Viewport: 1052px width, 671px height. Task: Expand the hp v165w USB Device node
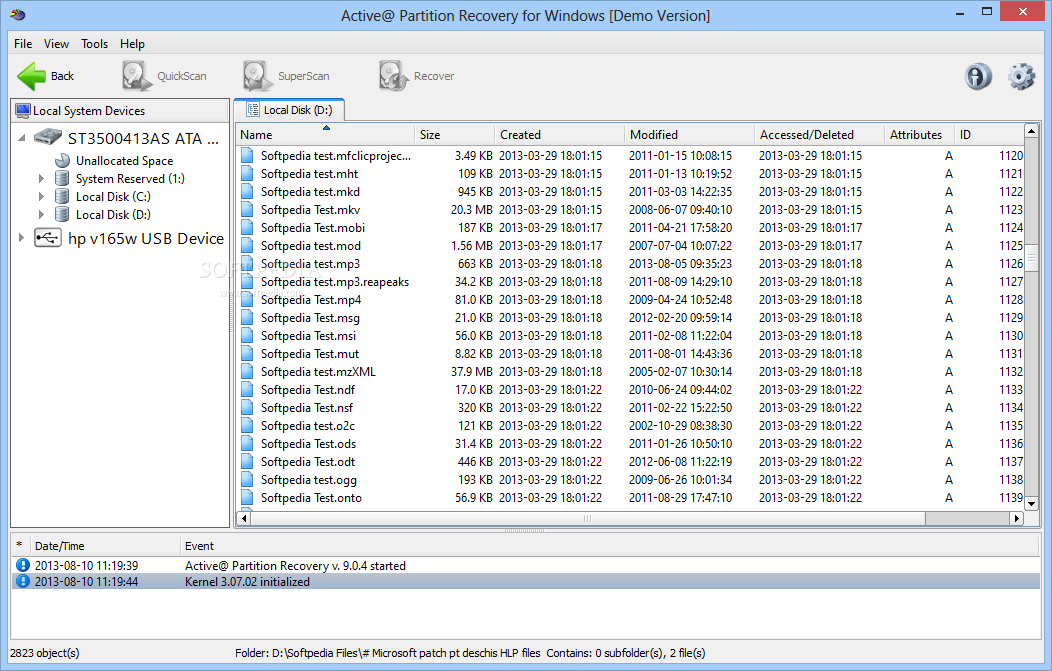[x=21, y=238]
